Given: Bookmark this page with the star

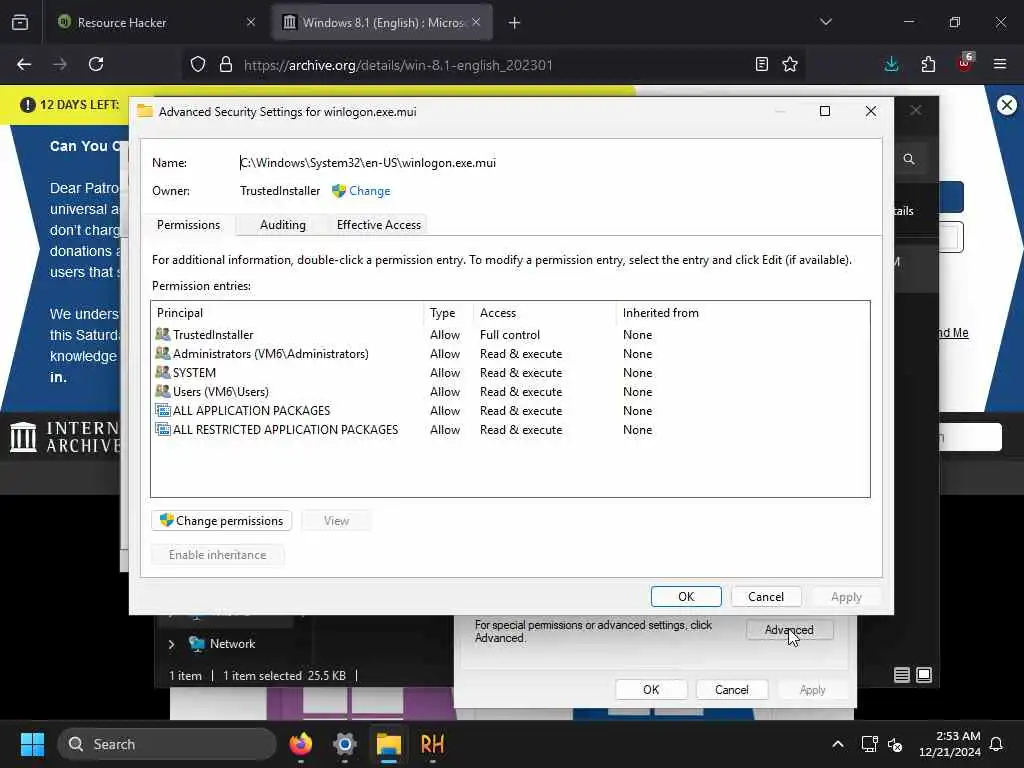Looking at the screenshot, I should coord(790,64).
